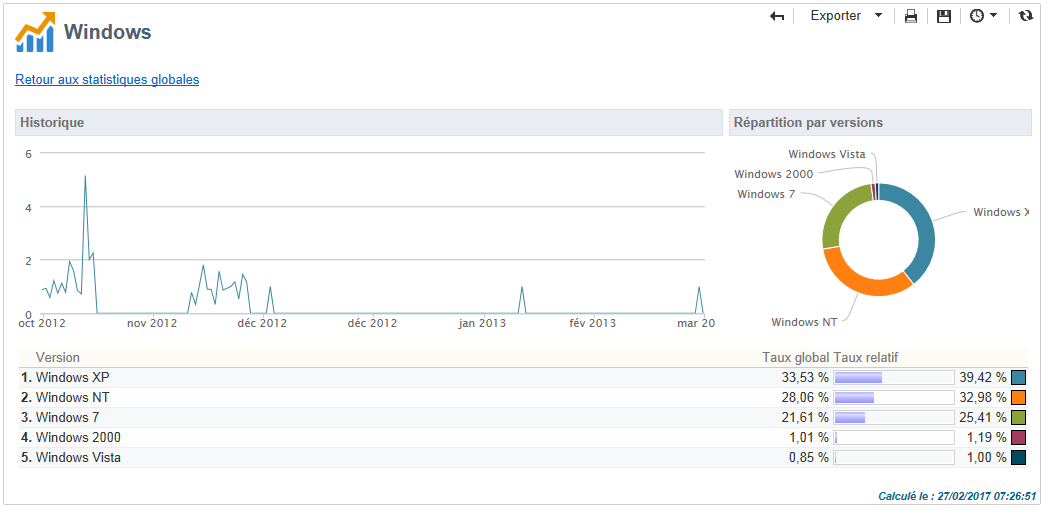Click the back arrow icon in toolbar
Screen dimensions: 1062x526
pos(777,16)
